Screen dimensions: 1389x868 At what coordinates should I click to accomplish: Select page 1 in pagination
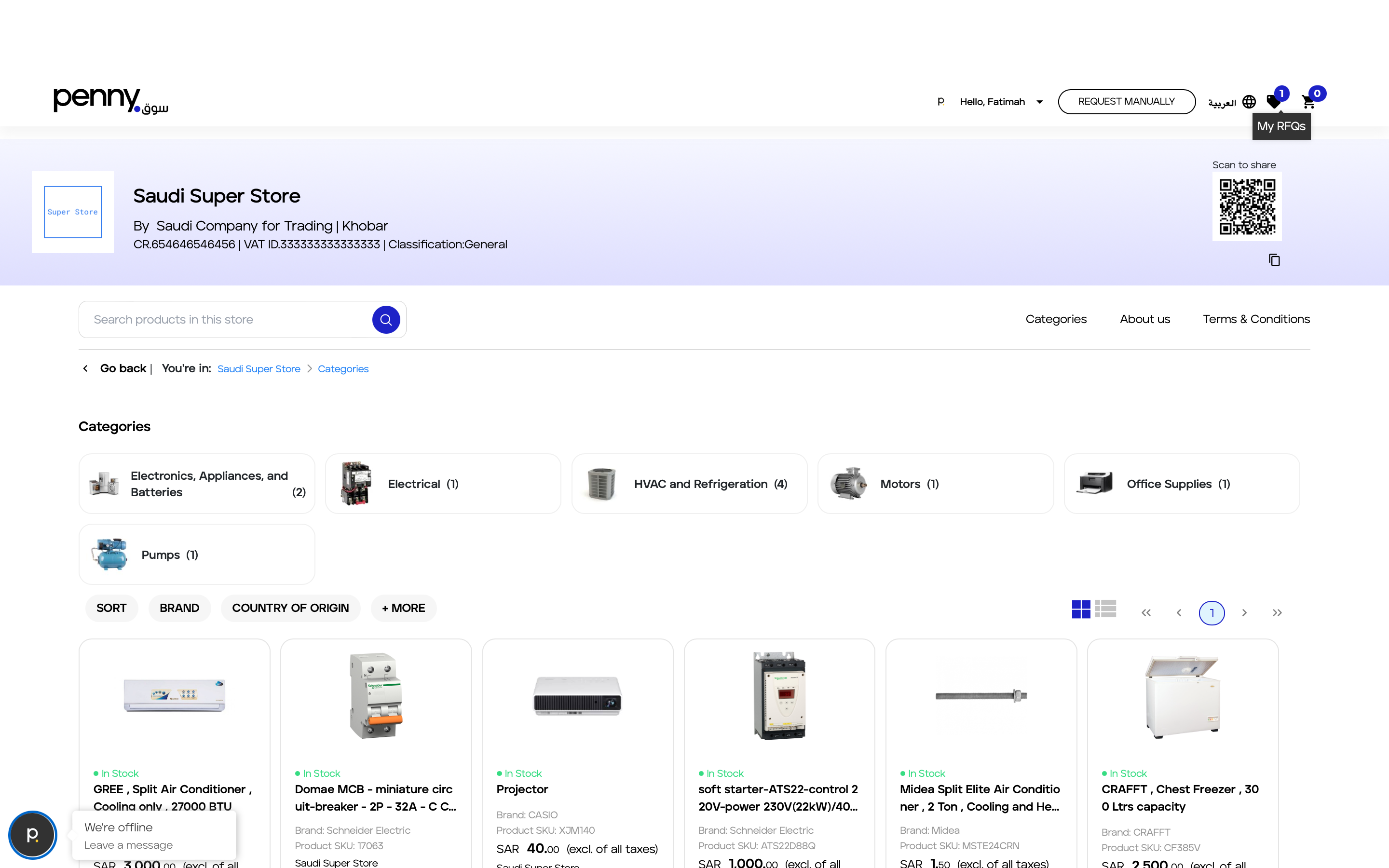[1212, 613]
